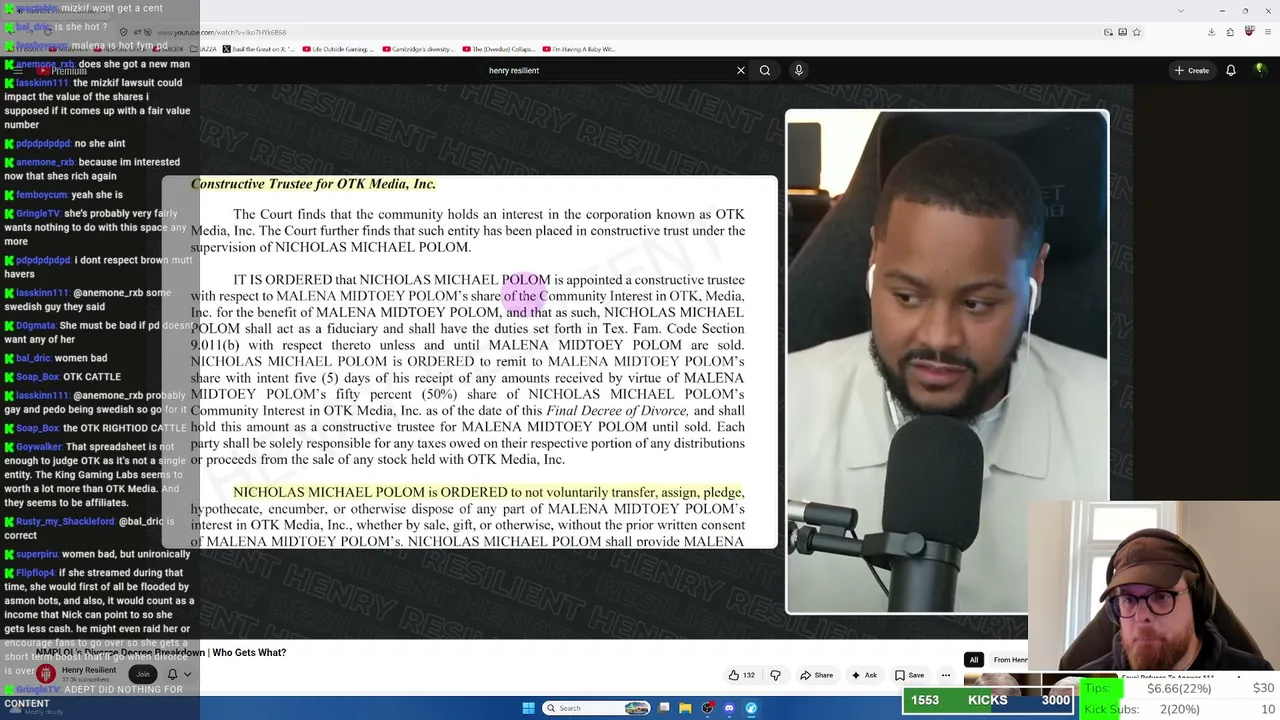The height and width of the screenshot is (720, 1280).
Task: Open the 'Basil the Great on X' bookmark
Action: point(259,49)
